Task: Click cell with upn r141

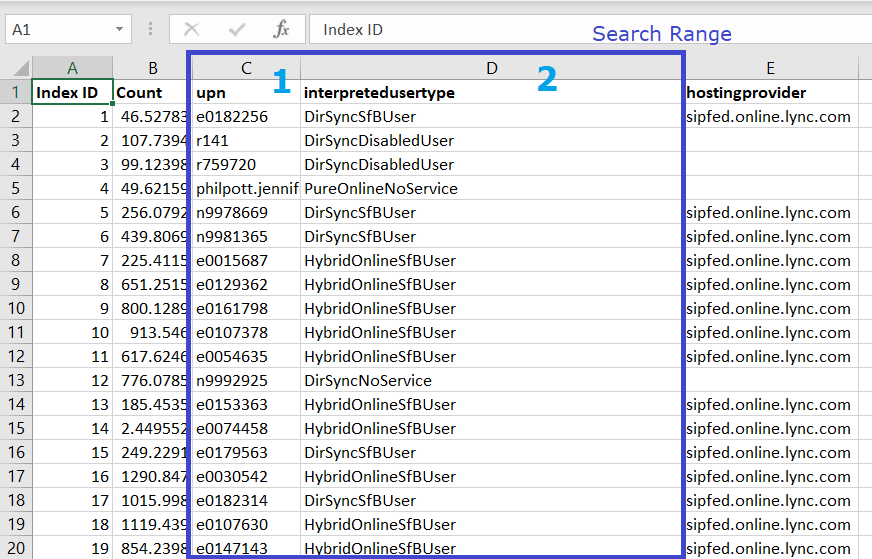Action: coord(246,140)
